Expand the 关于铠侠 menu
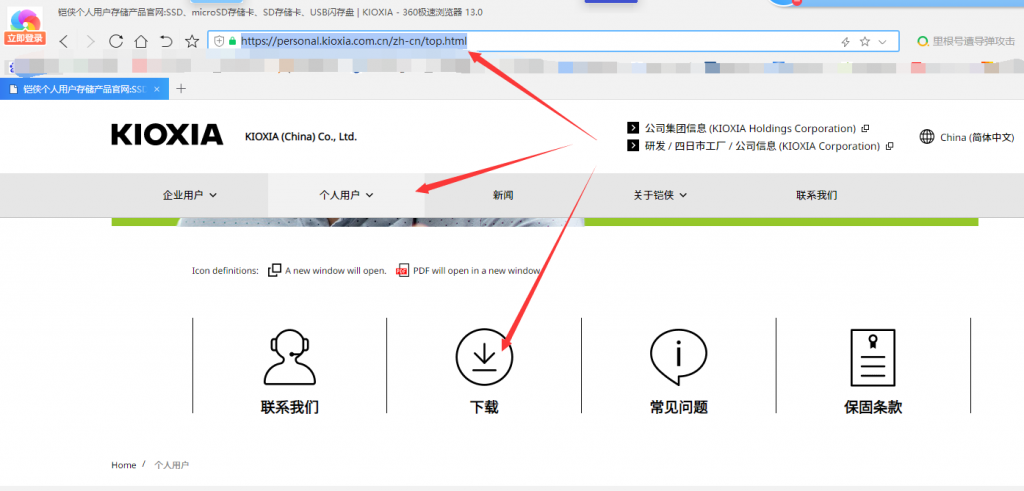This screenshot has width=1024, height=491. [660, 195]
